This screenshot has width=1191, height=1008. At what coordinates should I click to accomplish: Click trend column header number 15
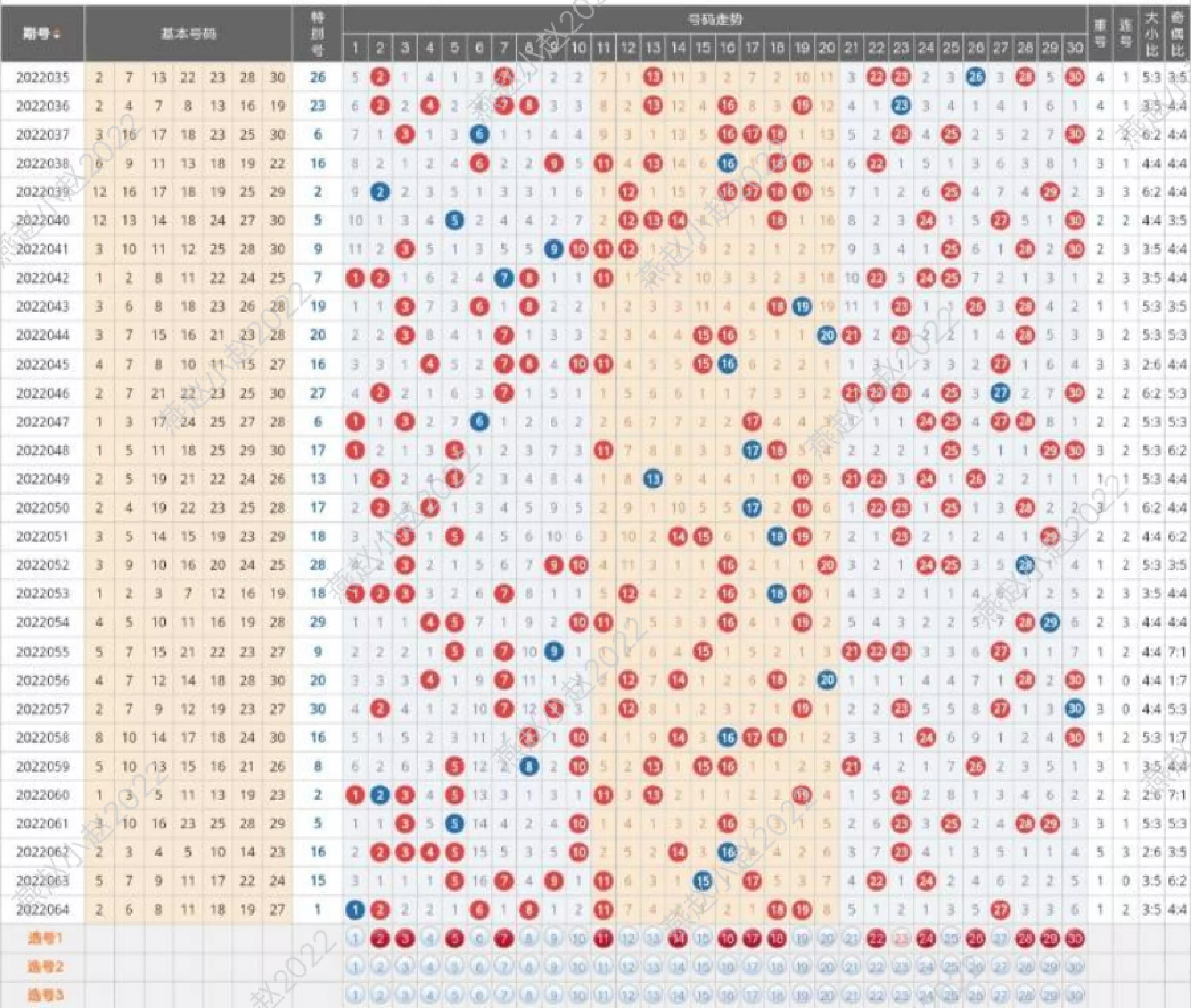click(702, 48)
